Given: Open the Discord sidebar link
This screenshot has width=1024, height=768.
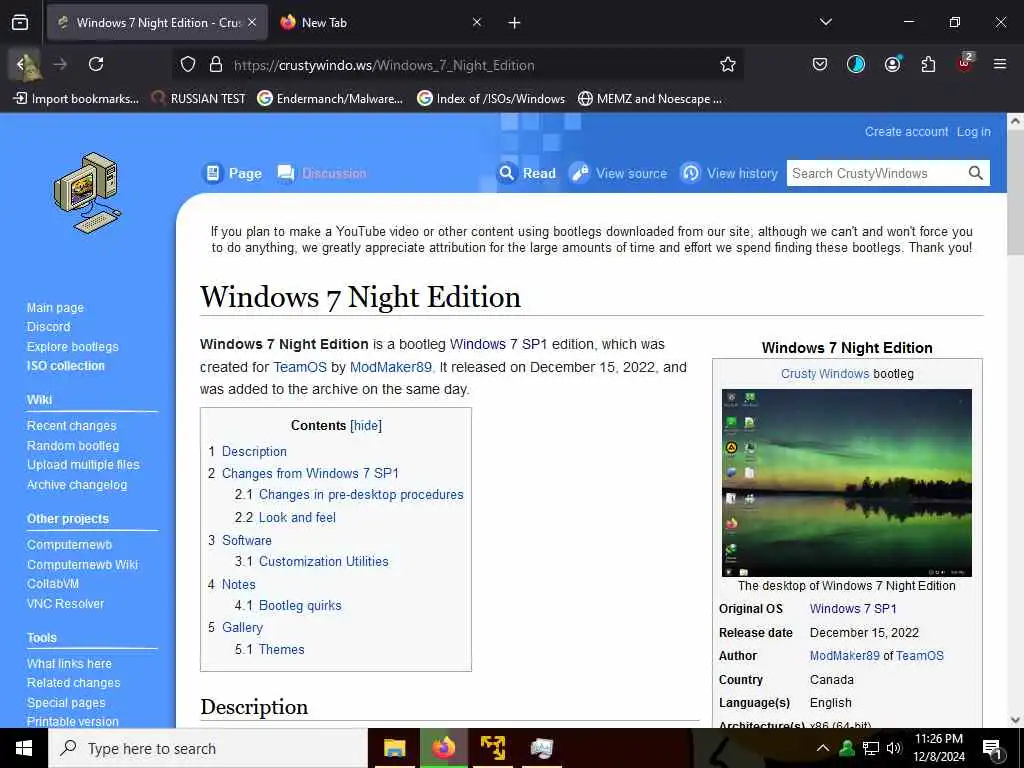Looking at the screenshot, I should (48, 327).
